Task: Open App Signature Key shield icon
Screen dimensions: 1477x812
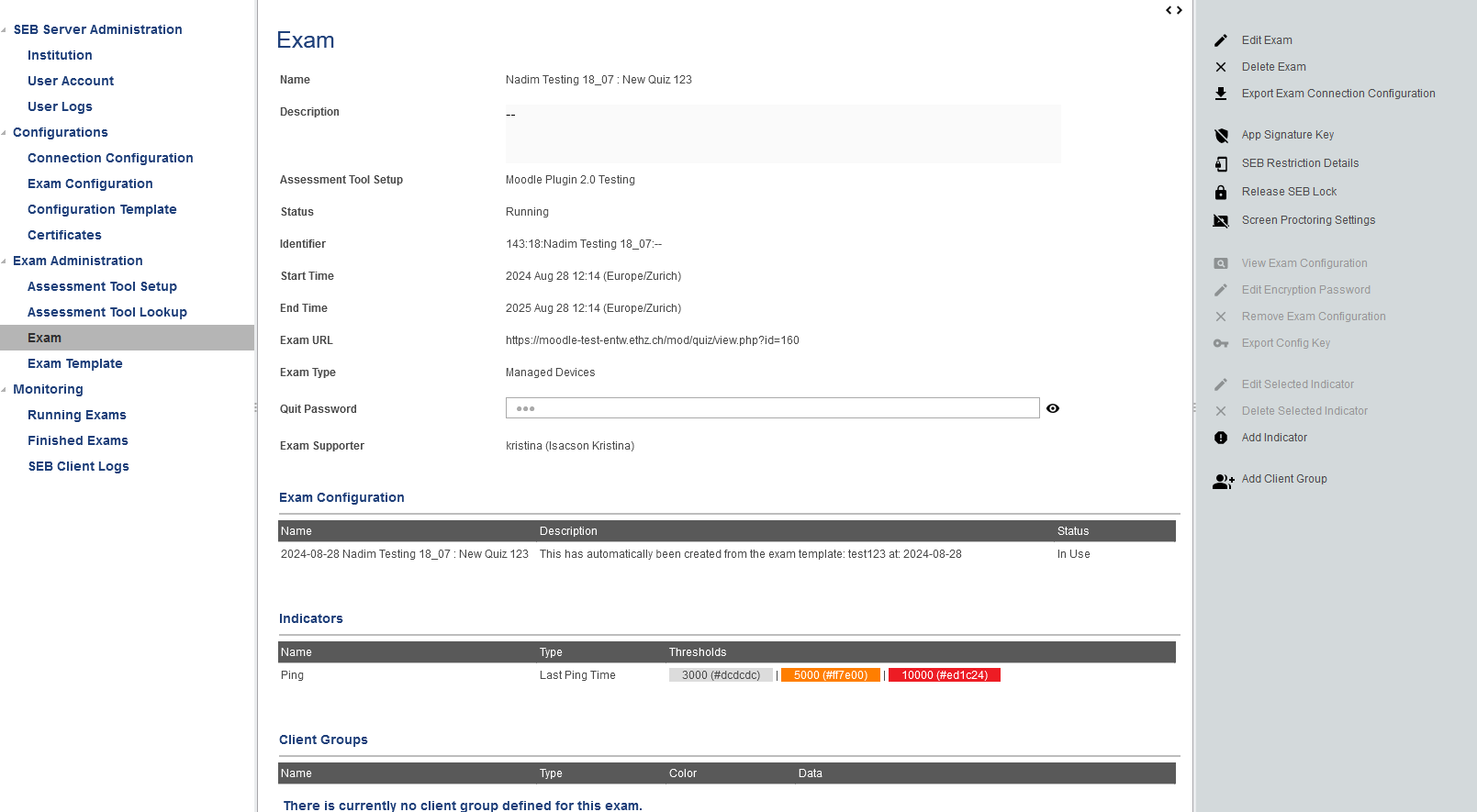Action: [x=1221, y=135]
